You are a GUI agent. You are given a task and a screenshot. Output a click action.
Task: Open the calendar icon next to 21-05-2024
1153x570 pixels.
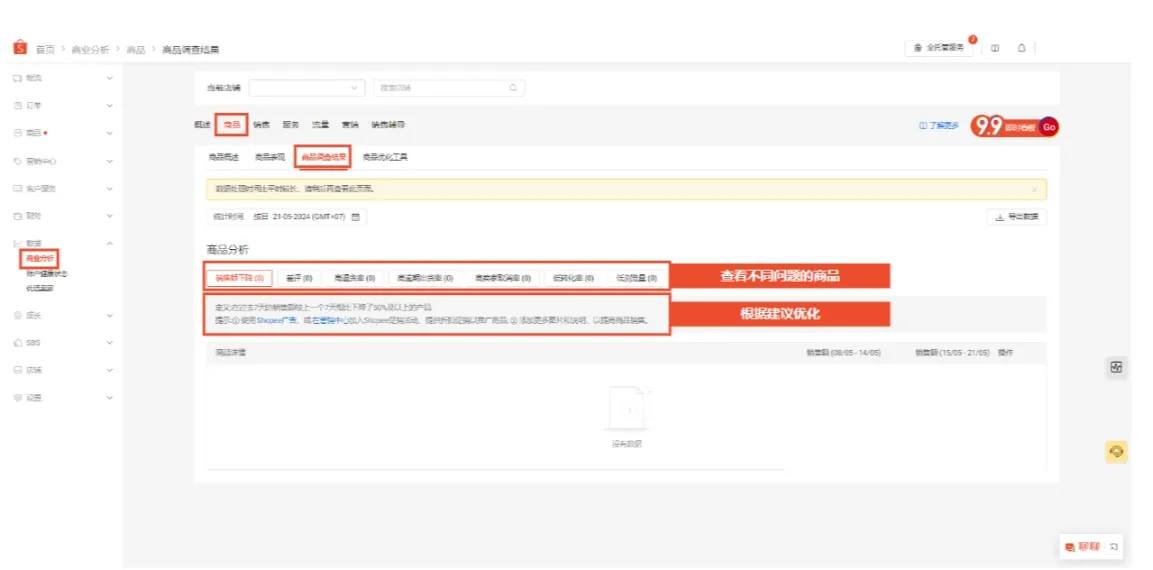[356, 217]
